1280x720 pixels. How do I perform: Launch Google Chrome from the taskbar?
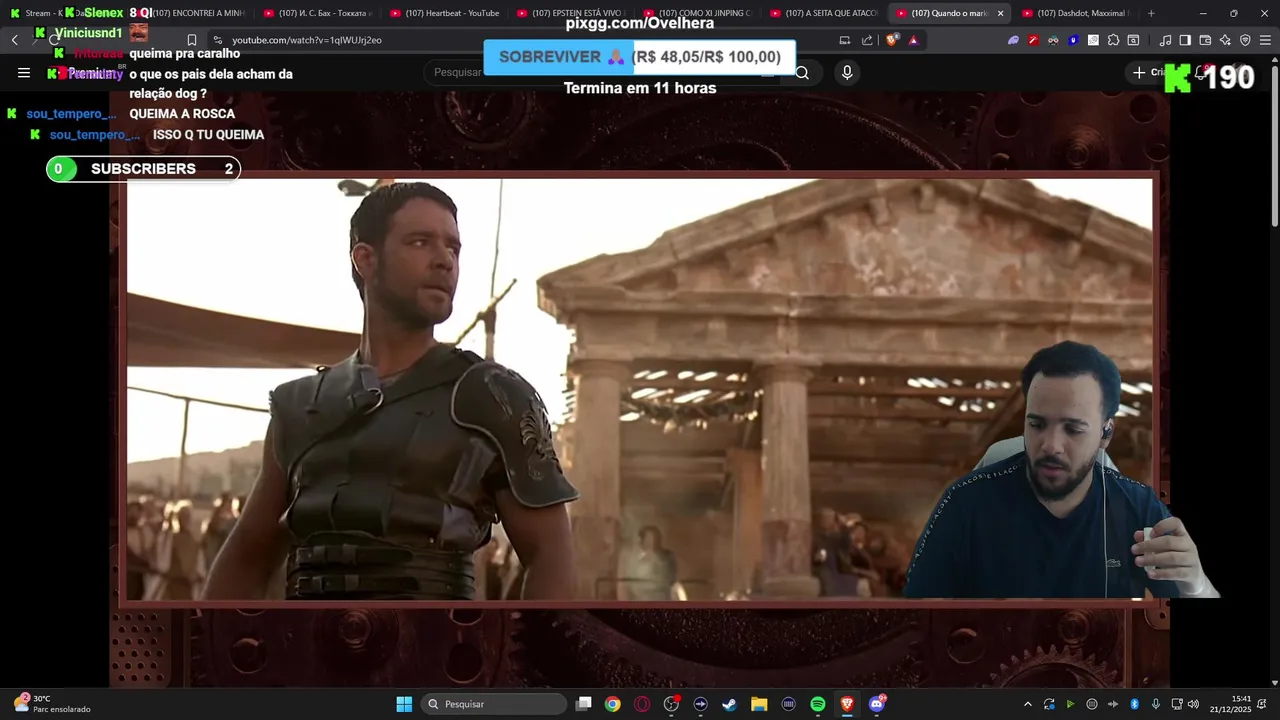click(612, 704)
